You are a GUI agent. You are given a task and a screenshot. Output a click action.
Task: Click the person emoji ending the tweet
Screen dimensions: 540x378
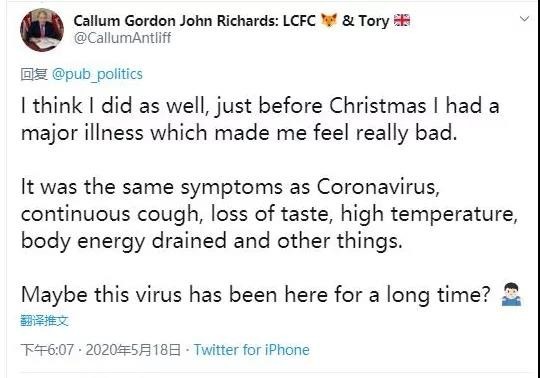click(511, 295)
